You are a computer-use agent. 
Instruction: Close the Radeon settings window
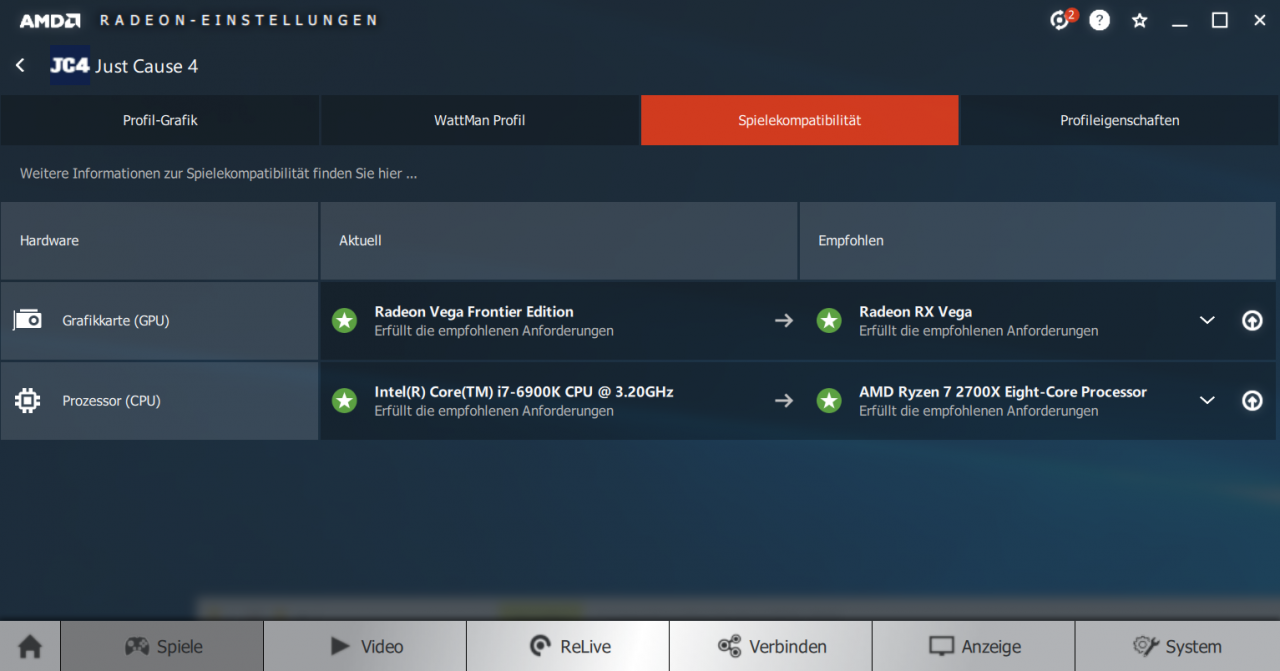[1260, 20]
